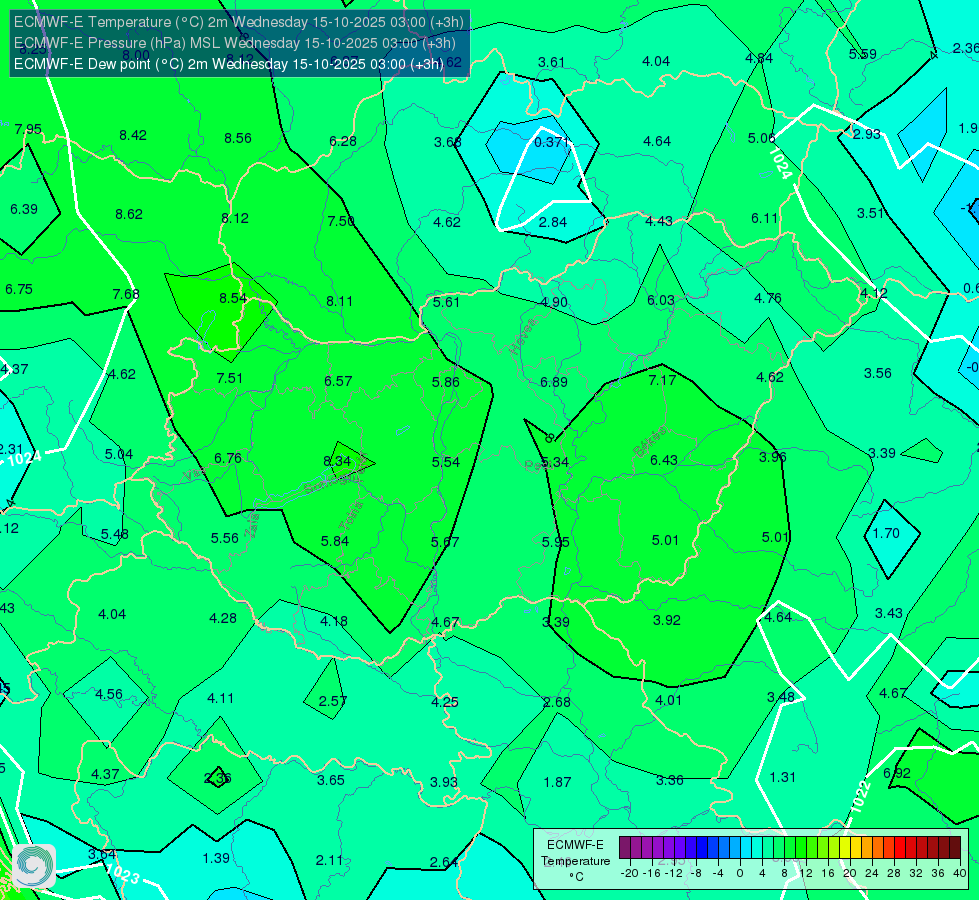The height and width of the screenshot is (900, 979).
Task: Click the yellow legend swatch above 20
Action: (x=845, y=848)
